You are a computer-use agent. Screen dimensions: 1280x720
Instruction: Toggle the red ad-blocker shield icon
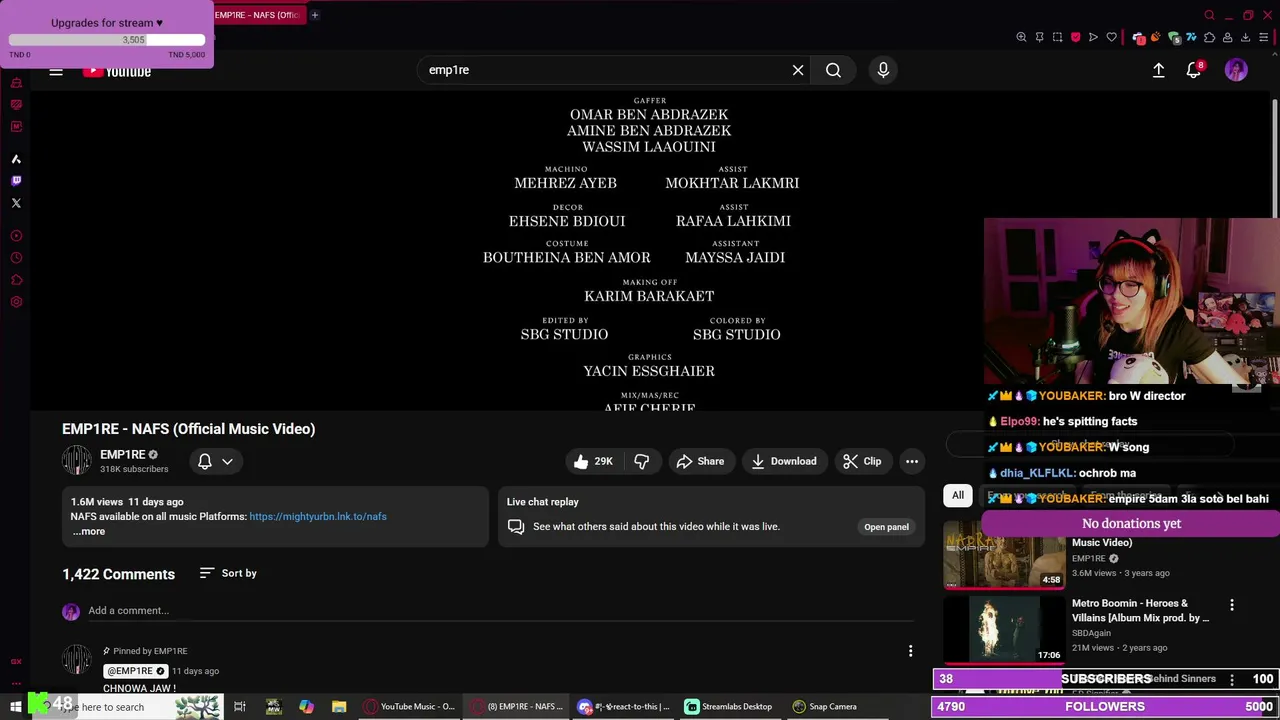point(1075,37)
